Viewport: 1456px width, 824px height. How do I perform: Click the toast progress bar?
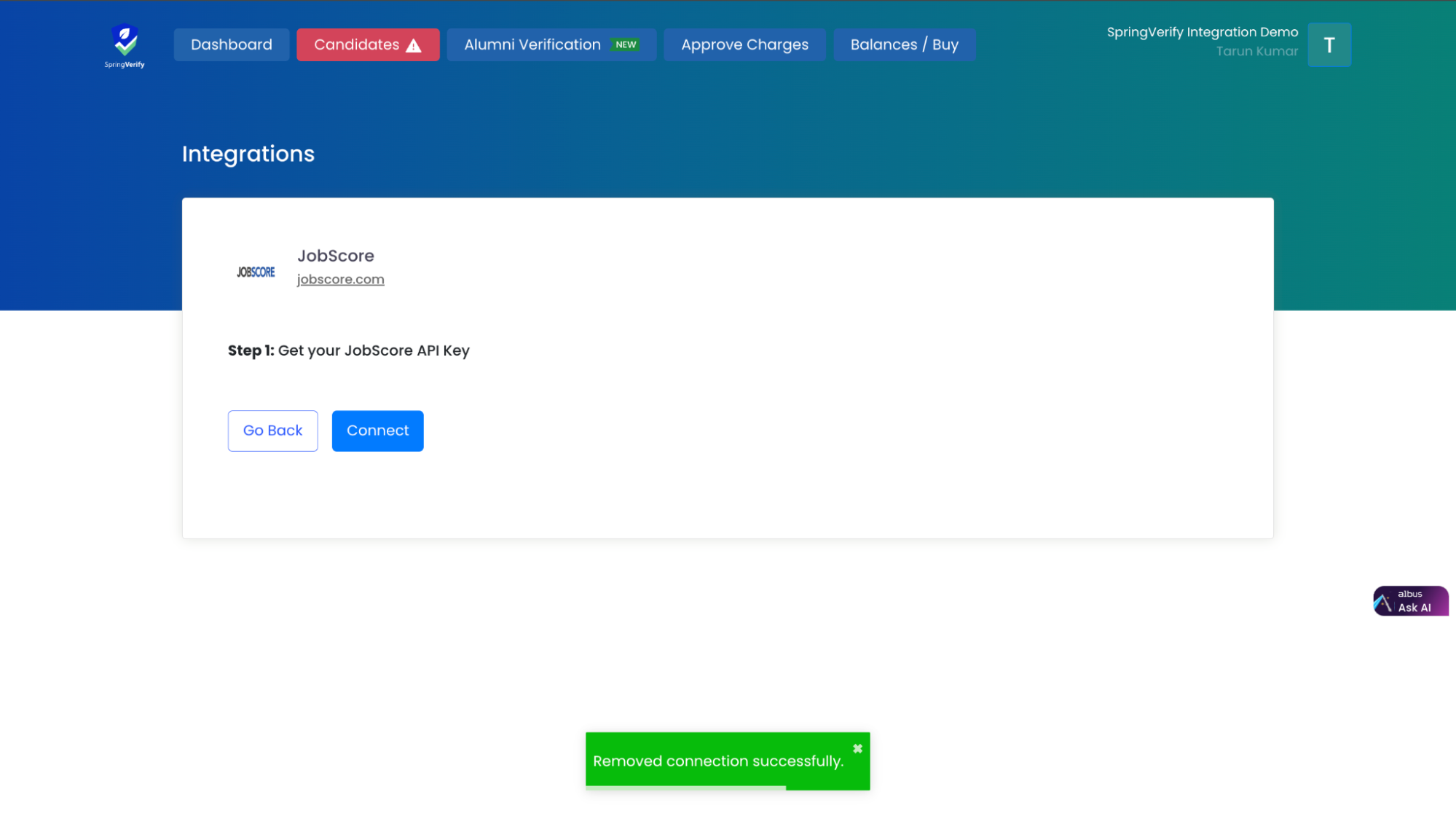685,788
